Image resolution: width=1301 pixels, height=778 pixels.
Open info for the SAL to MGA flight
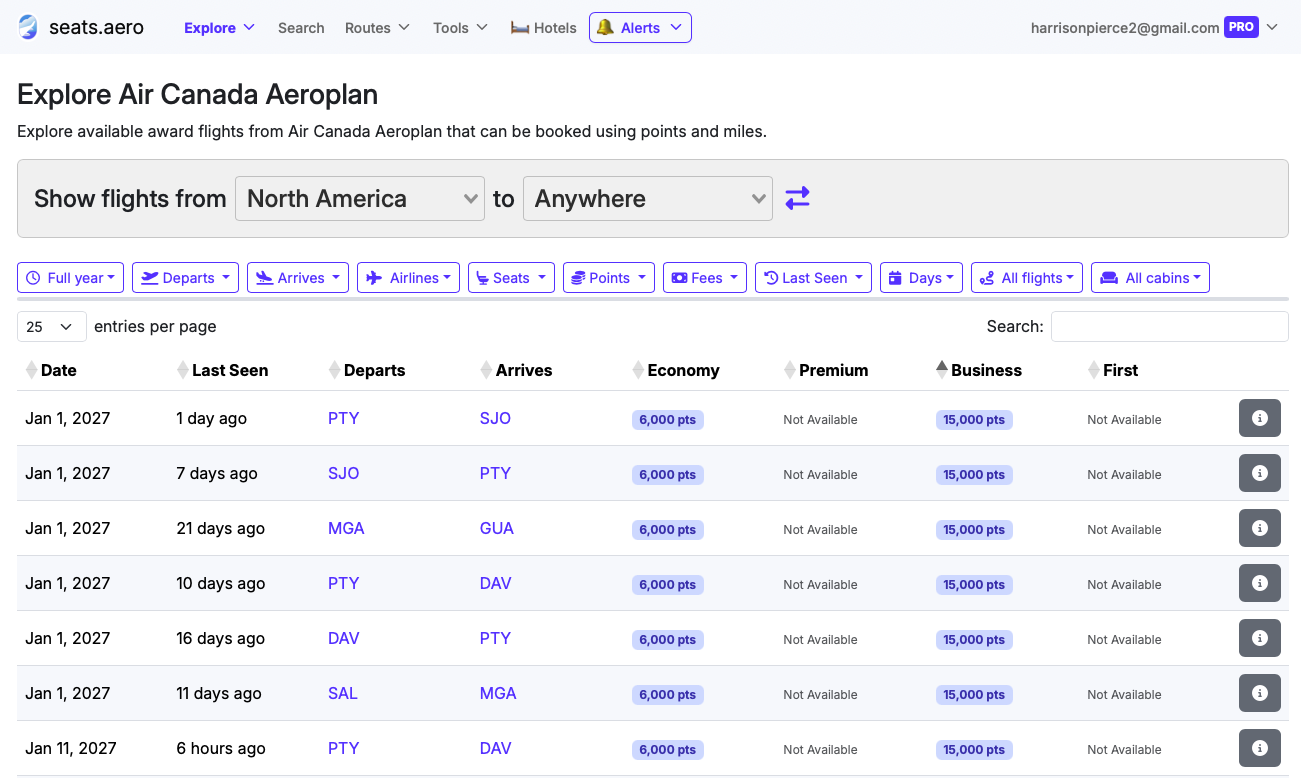tap(1260, 693)
